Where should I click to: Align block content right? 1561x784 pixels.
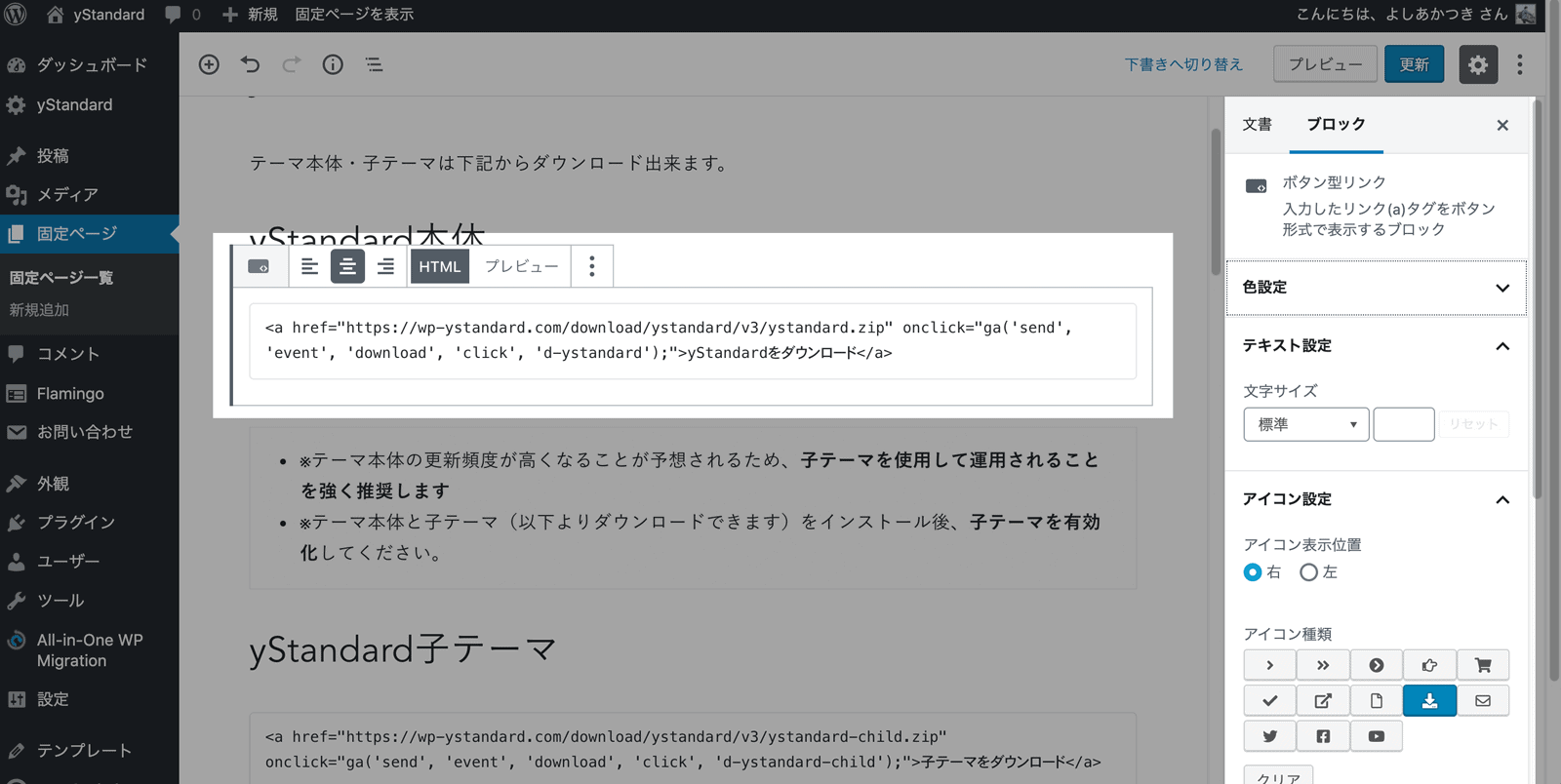[x=385, y=266]
